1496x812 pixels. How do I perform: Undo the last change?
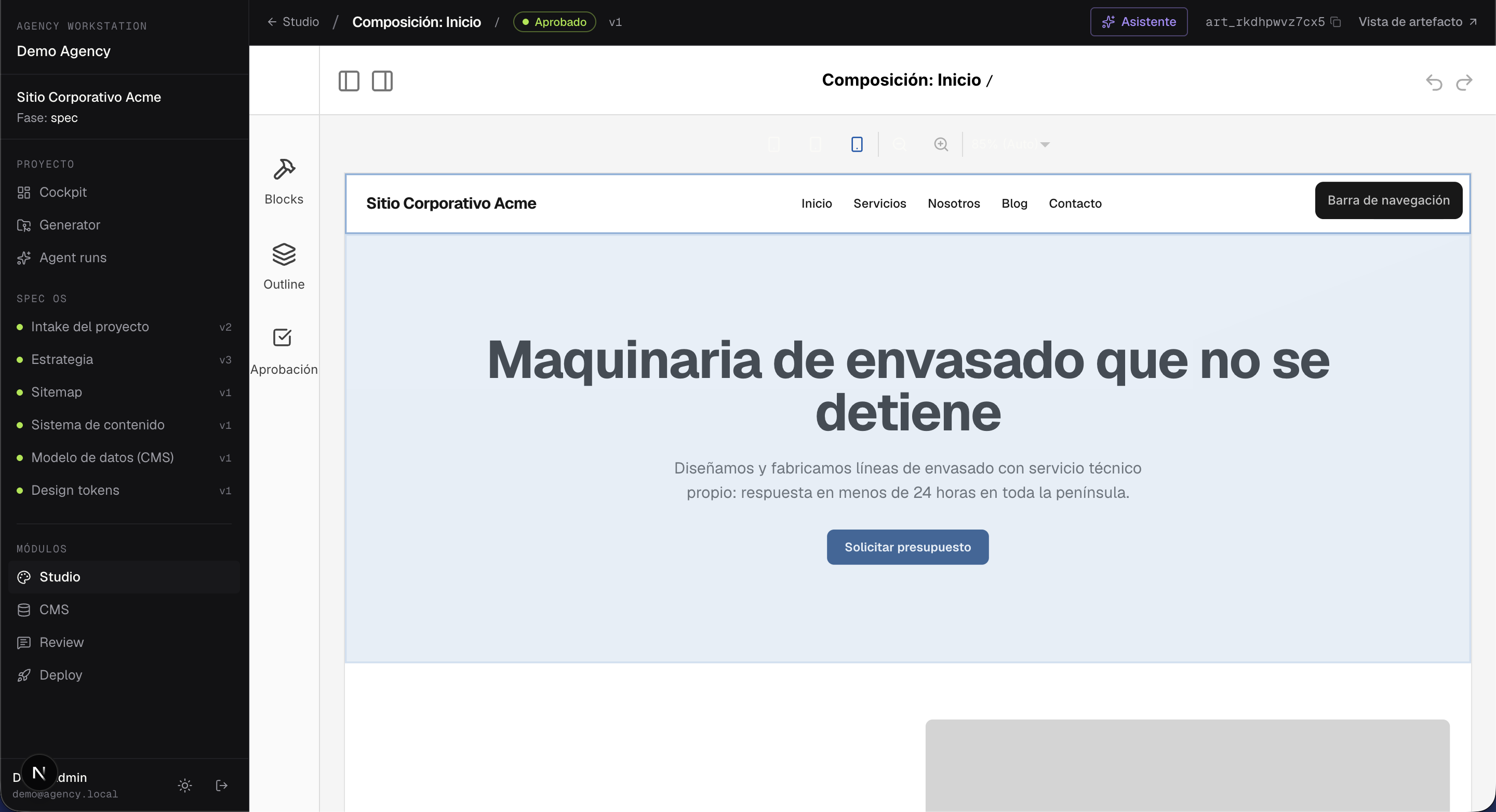click(x=1434, y=83)
